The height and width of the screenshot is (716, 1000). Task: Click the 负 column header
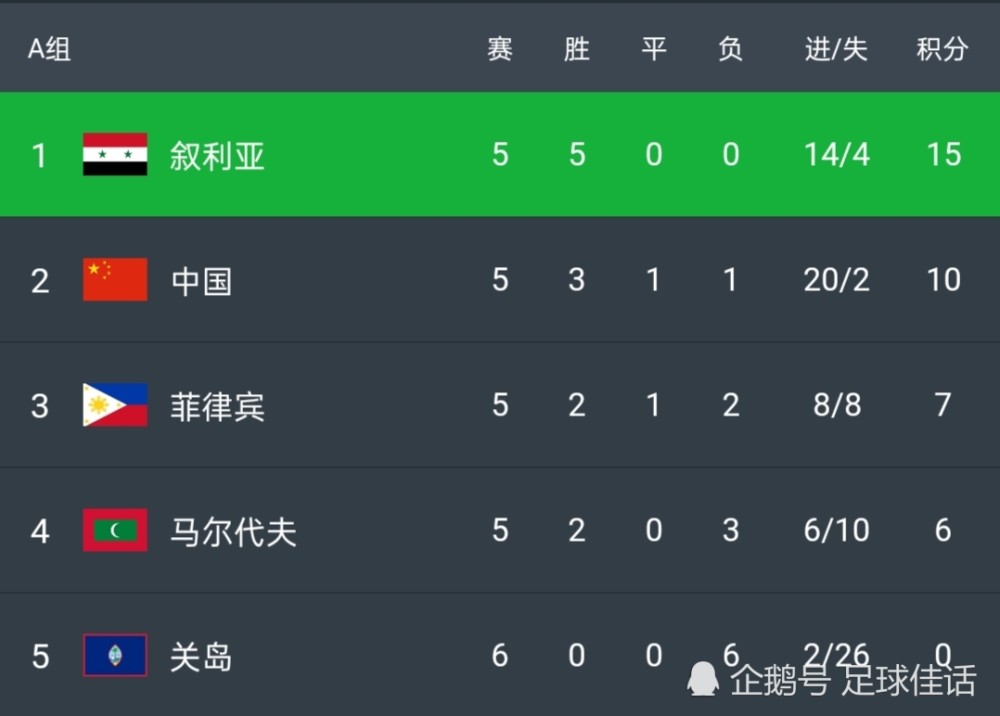click(x=730, y=49)
